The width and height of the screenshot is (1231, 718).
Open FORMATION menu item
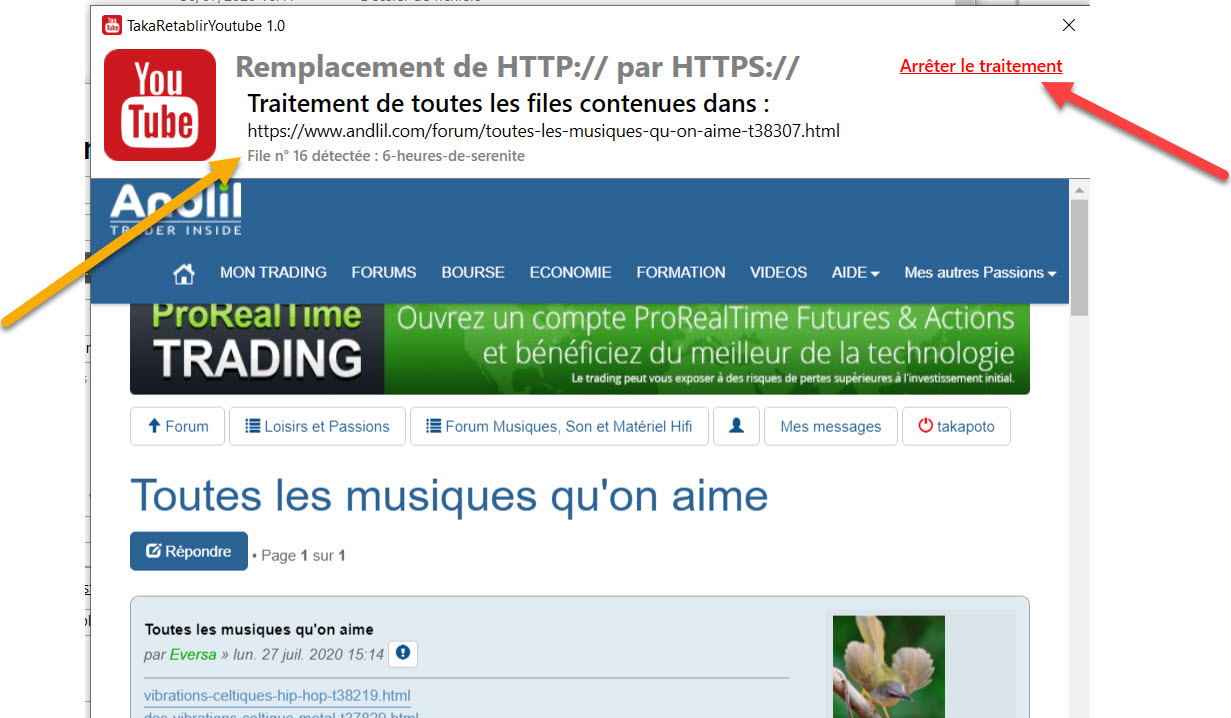pyautogui.click(x=681, y=273)
